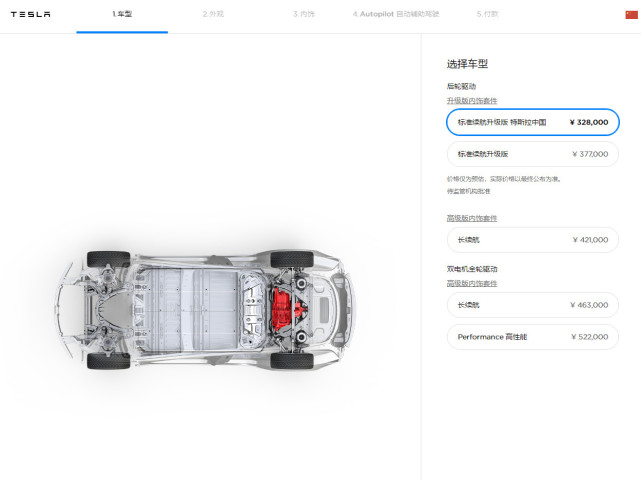Open 高级版内饰套件 link under rear-wheel drive

pyautogui.click(x=472, y=218)
